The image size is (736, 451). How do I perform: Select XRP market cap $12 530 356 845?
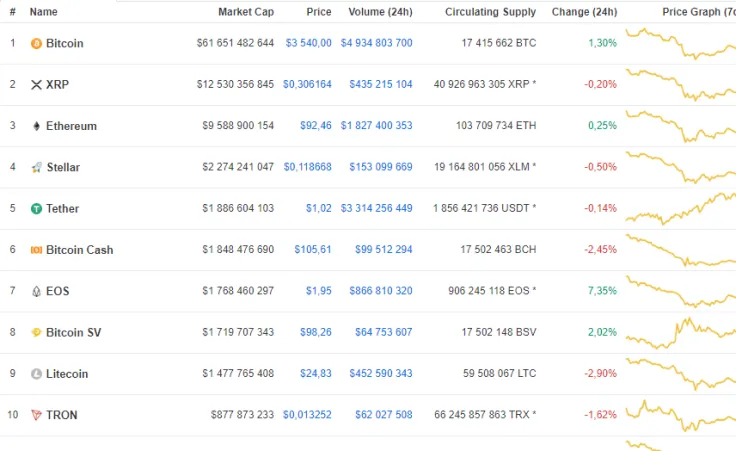[235, 84]
